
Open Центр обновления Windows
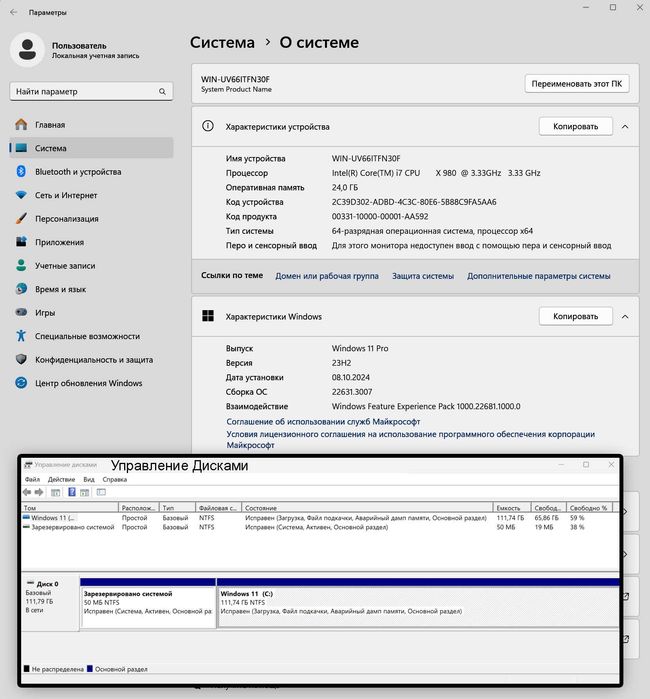(x=91, y=383)
